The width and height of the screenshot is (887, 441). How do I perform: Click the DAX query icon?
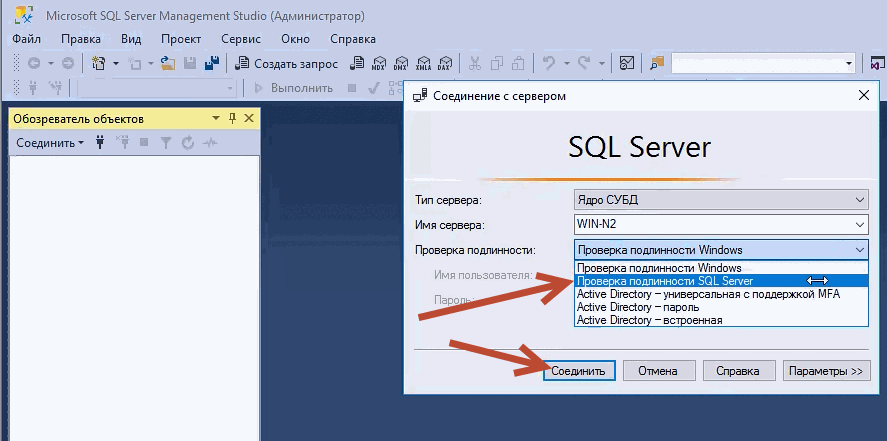[446, 63]
